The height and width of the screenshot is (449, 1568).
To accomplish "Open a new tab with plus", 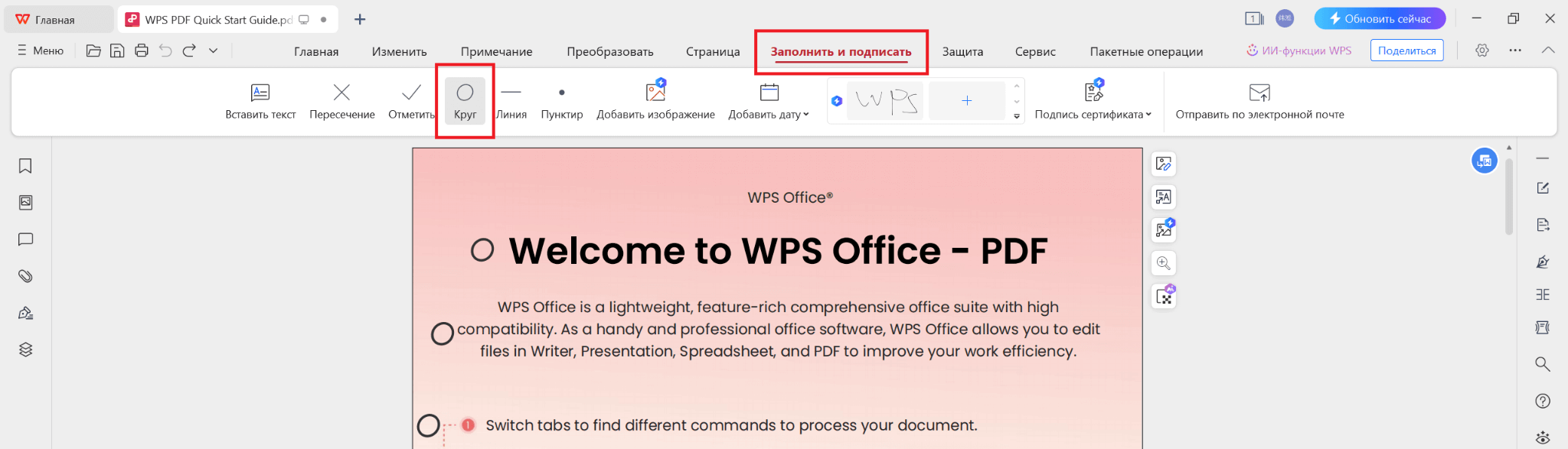I will click(x=360, y=19).
